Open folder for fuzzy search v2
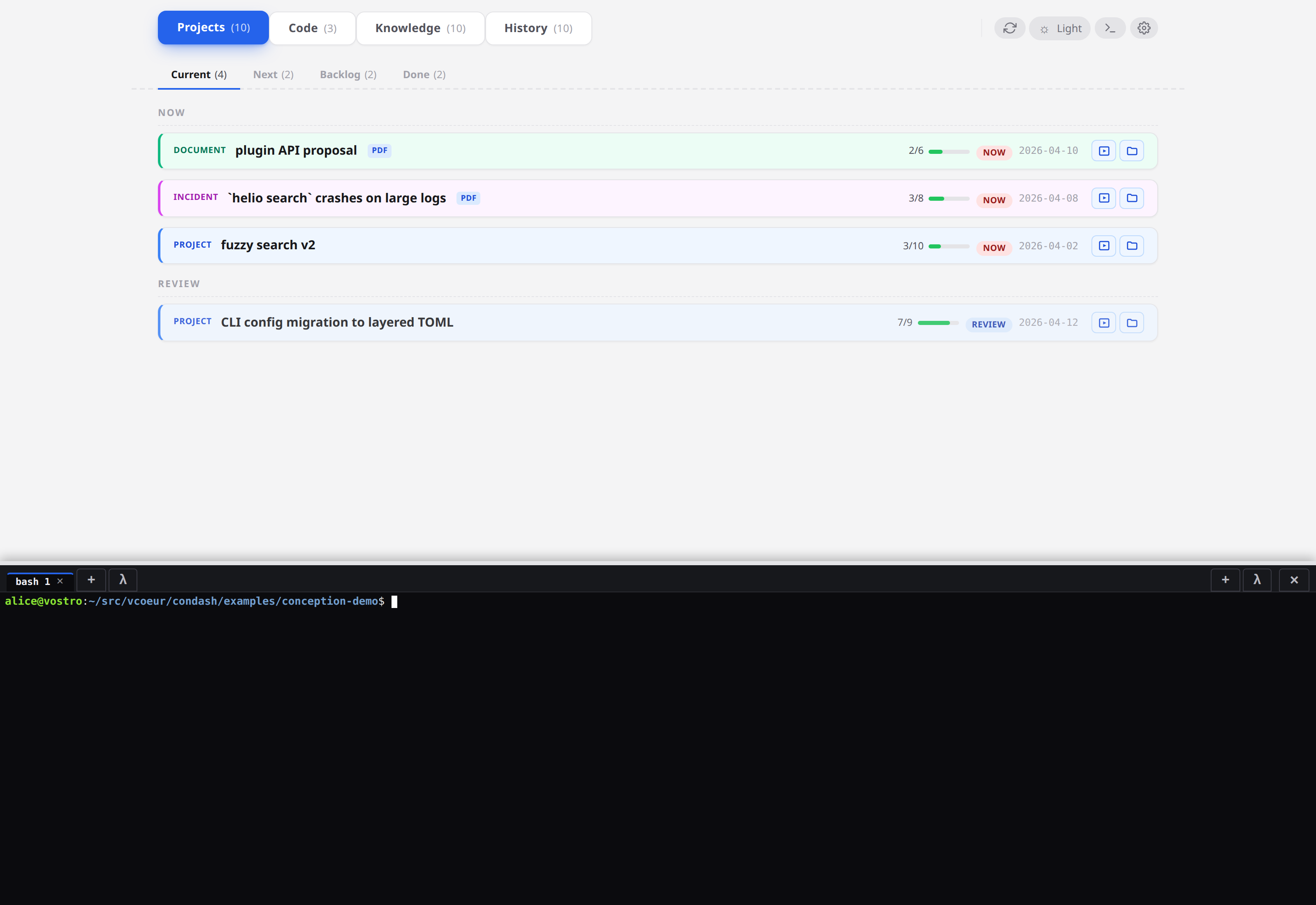1316x905 pixels. tap(1131, 246)
